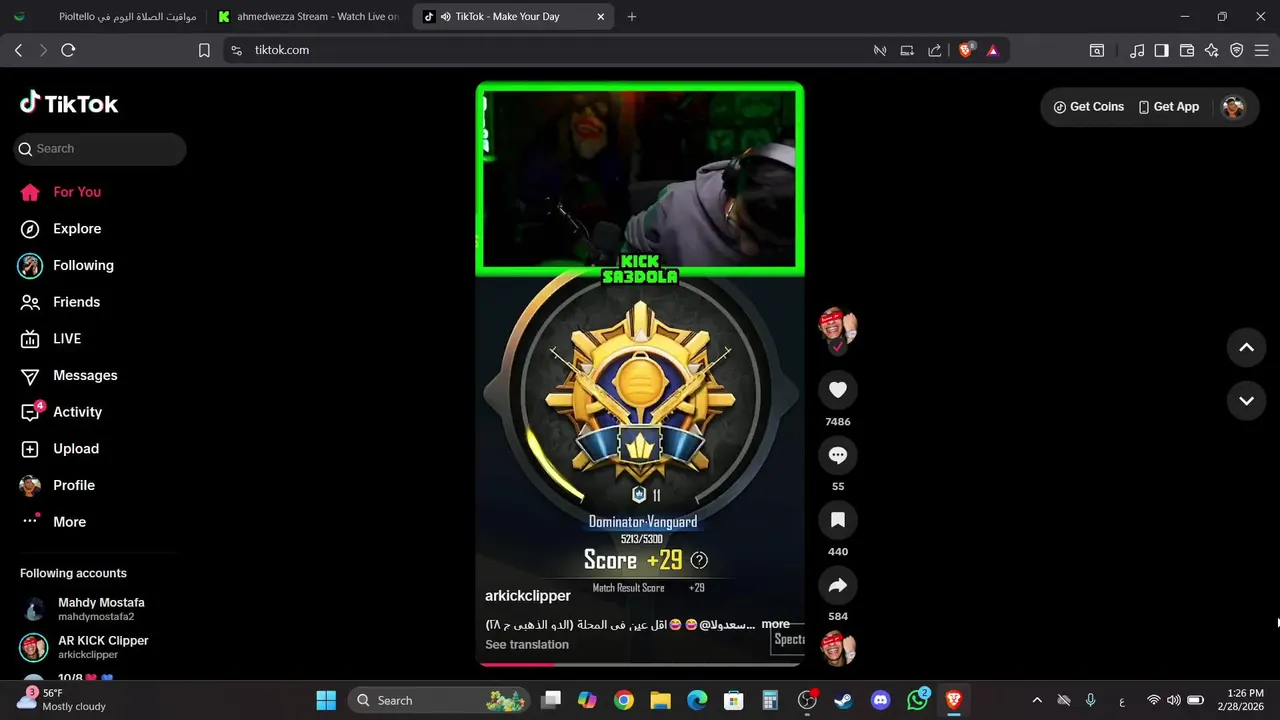1280x720 pixels.
Task: Open Activity notifications
Action: point(62,412)
